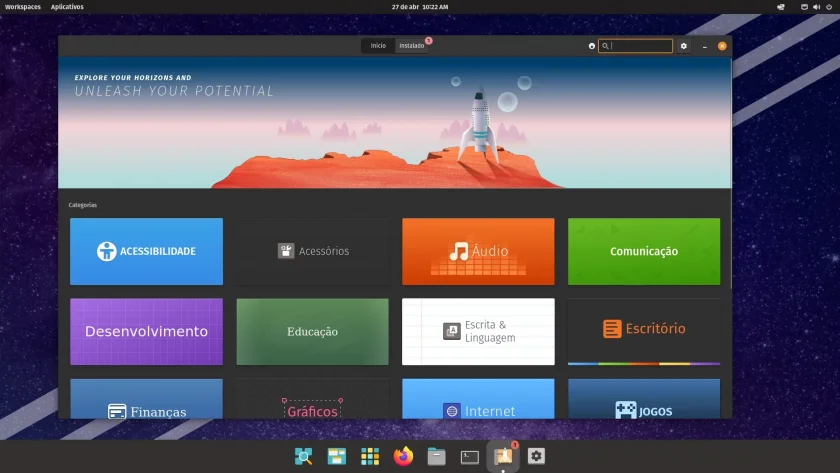This screenshot has height=473, width=840.
Task: Focus the Pop Shop search field
Action: point(635,46)
